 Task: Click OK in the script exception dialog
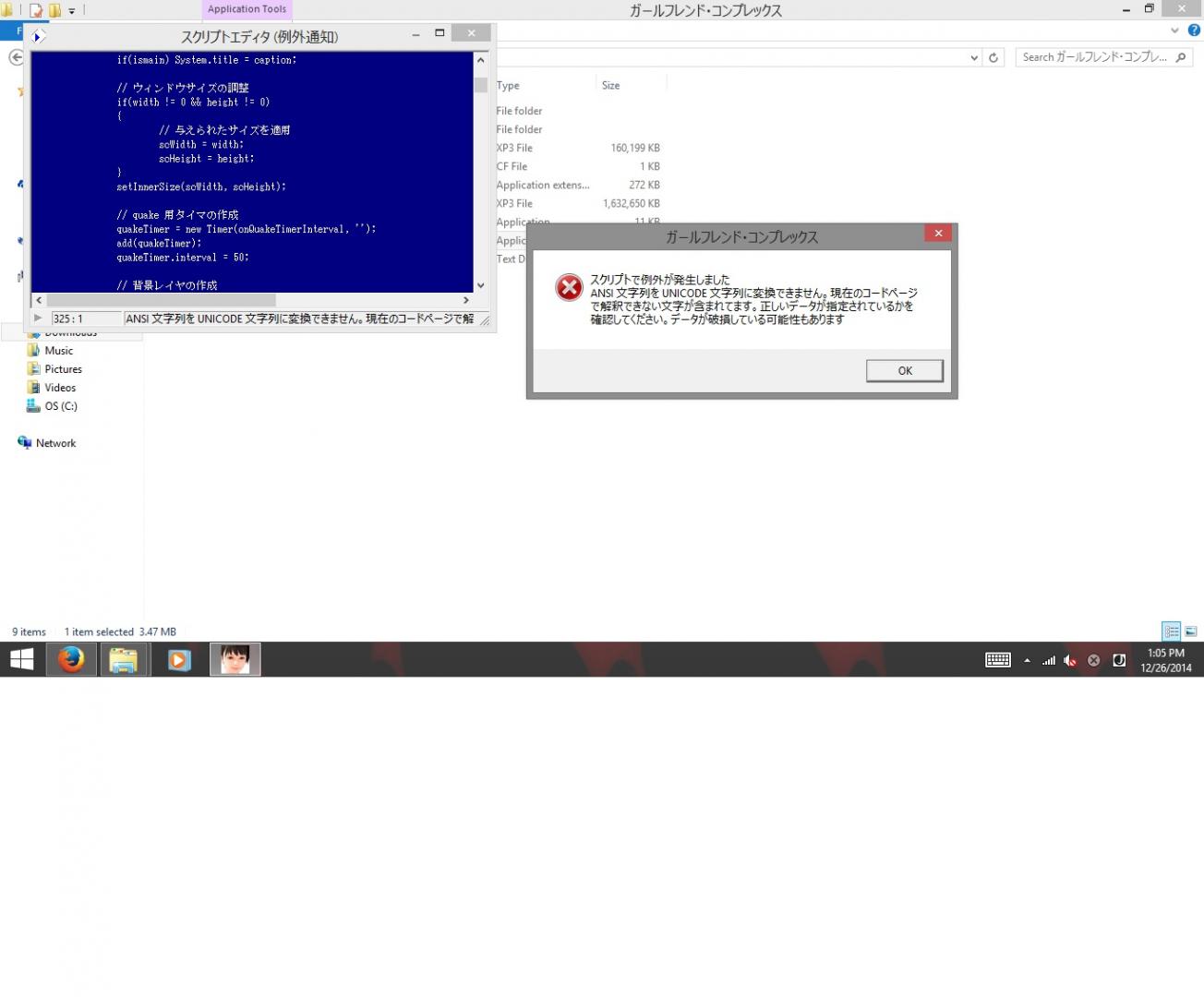pos(904,370)
